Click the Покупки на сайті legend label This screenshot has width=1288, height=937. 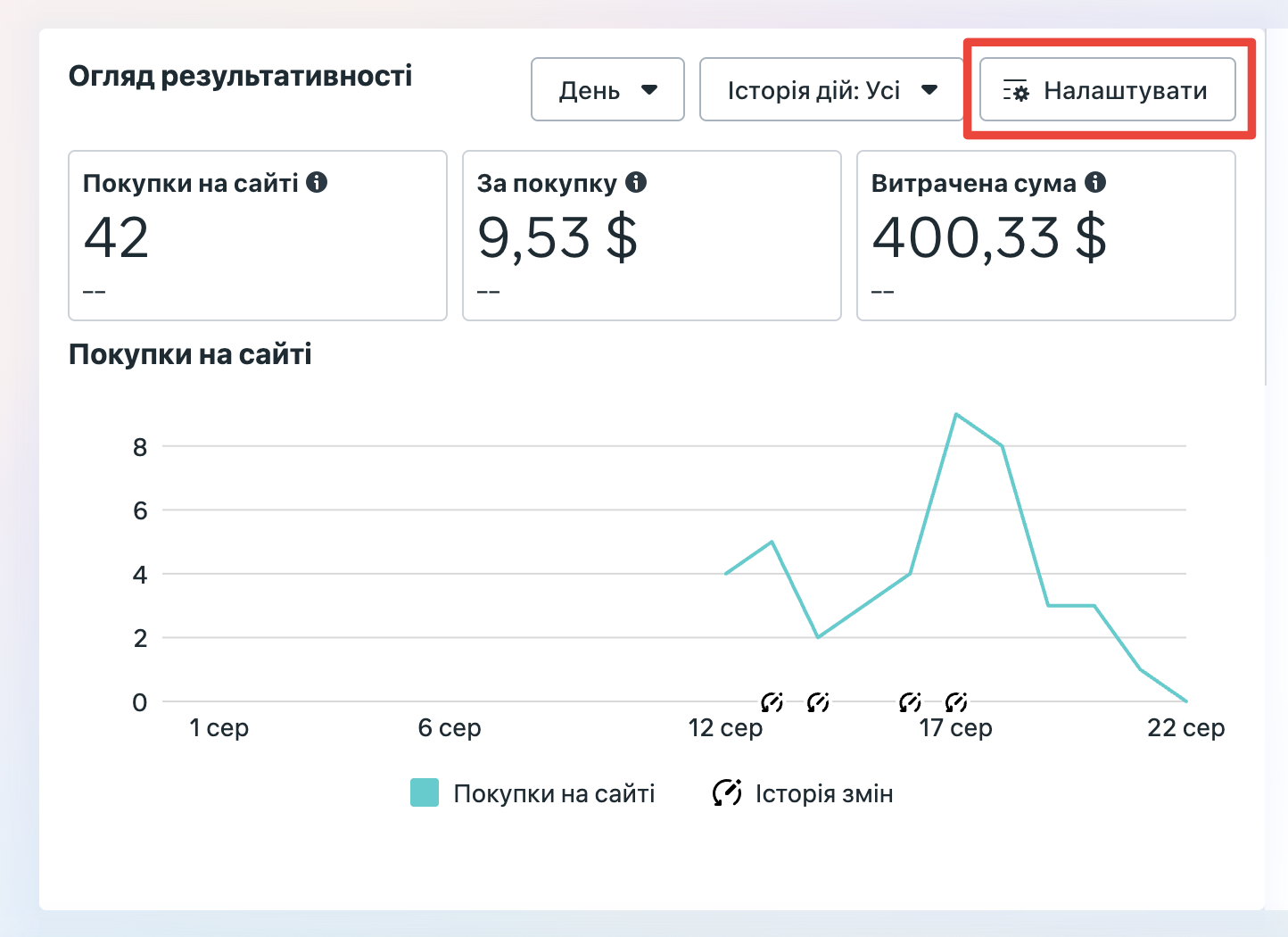point(554,793)
